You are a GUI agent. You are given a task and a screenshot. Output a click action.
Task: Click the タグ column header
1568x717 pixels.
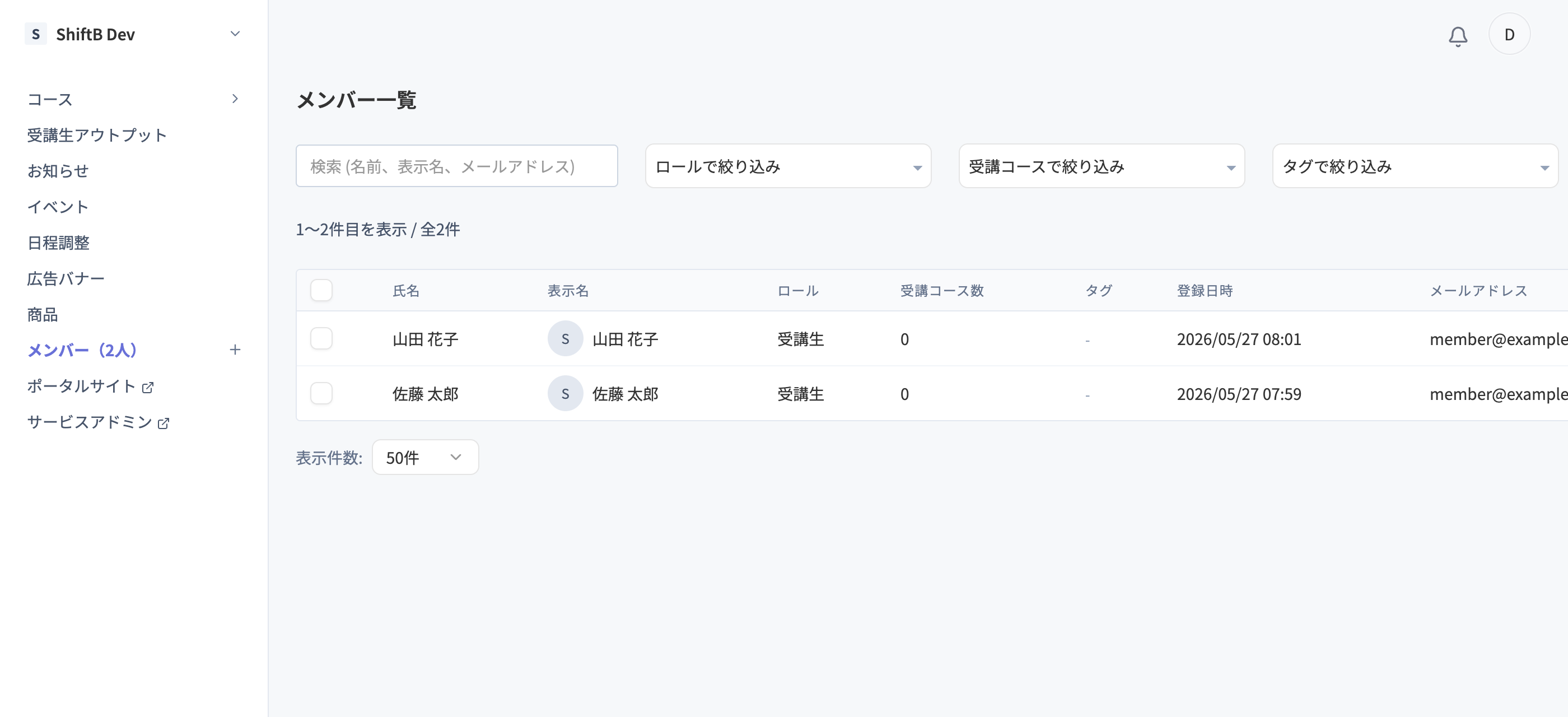tap(1099, 291)
